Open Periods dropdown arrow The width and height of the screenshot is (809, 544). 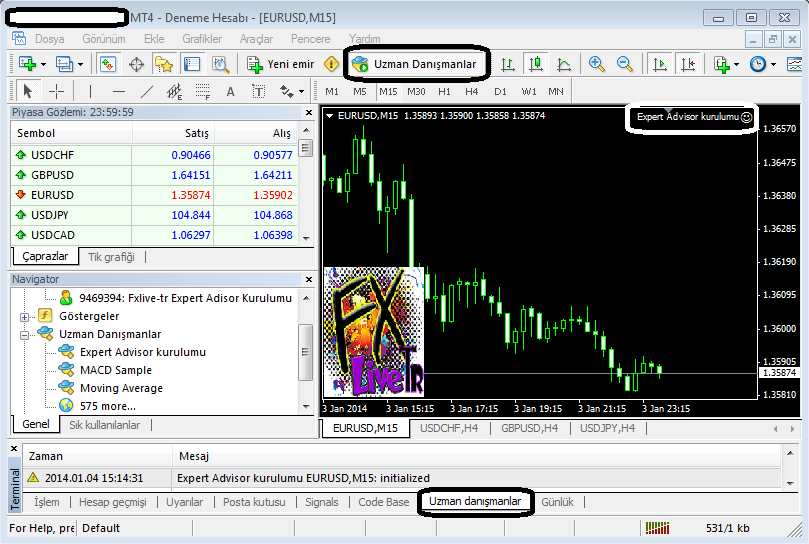(773, 65)
